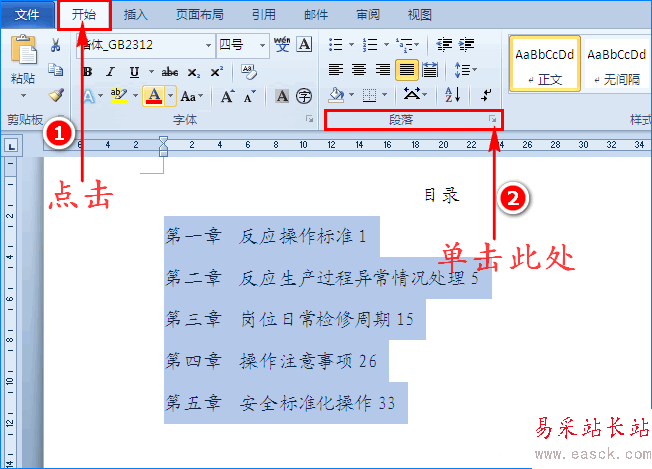Screen dimensions: 652x469
Task: Shrink font size button
Action: 249,96
